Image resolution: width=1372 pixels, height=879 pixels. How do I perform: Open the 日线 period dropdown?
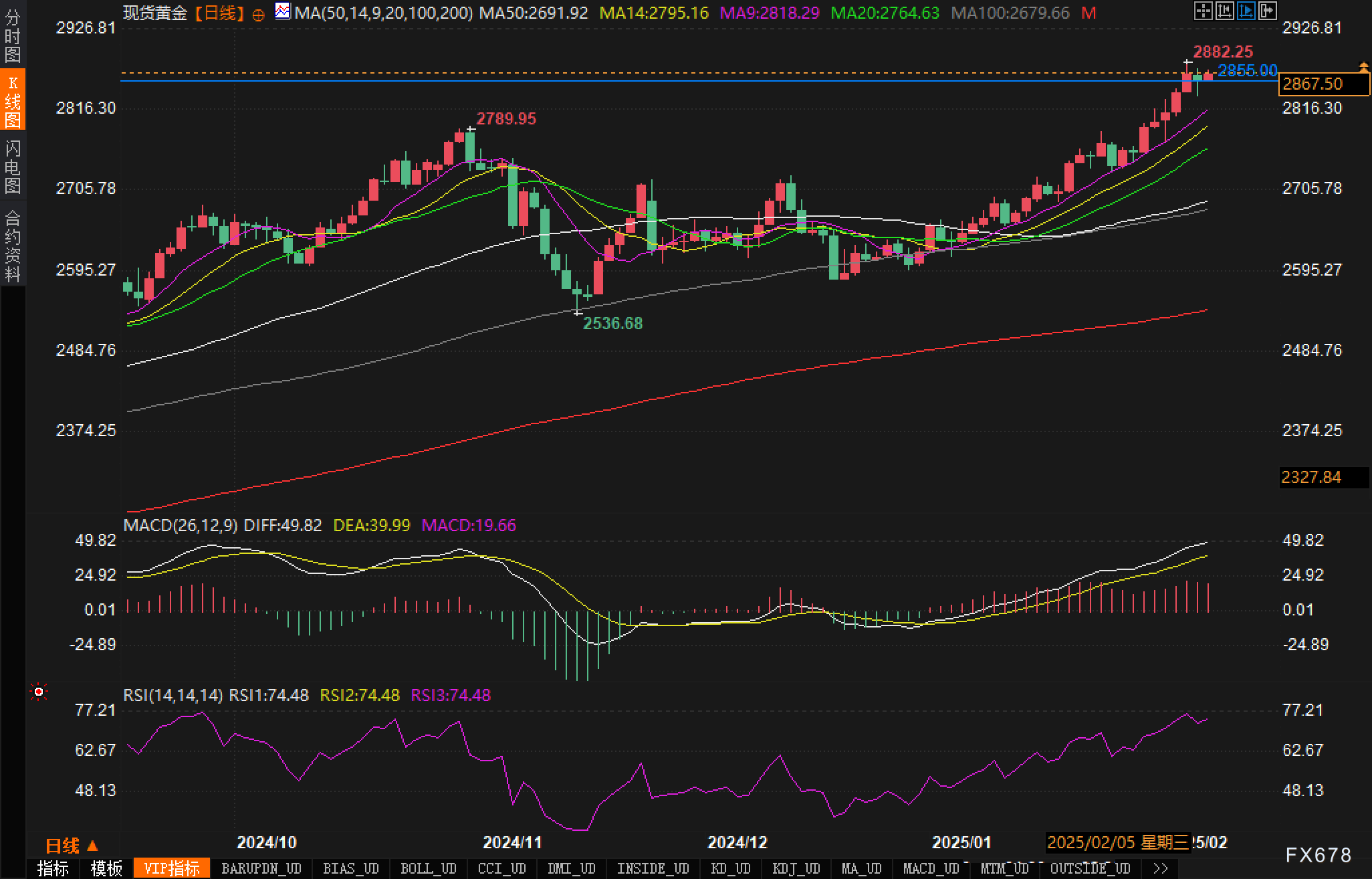click(x=72, y=846)
